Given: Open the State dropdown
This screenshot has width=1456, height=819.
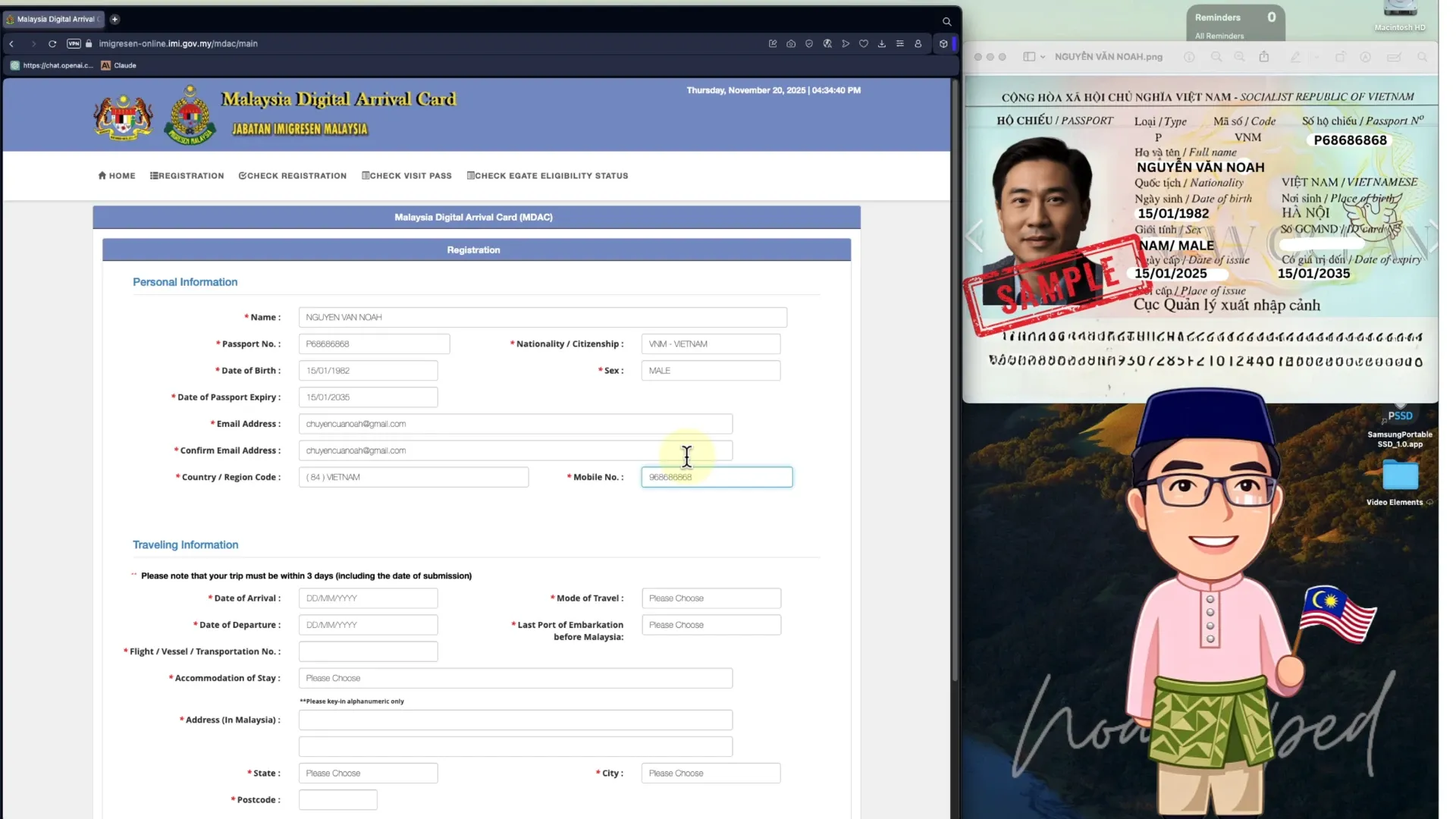Looking at the screenshot, I should (368, 773).
